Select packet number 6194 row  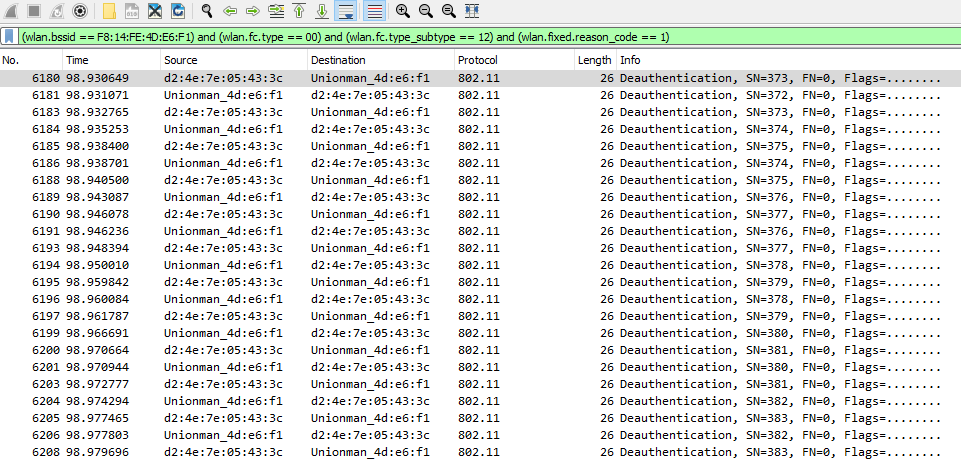tap(480, 265)
